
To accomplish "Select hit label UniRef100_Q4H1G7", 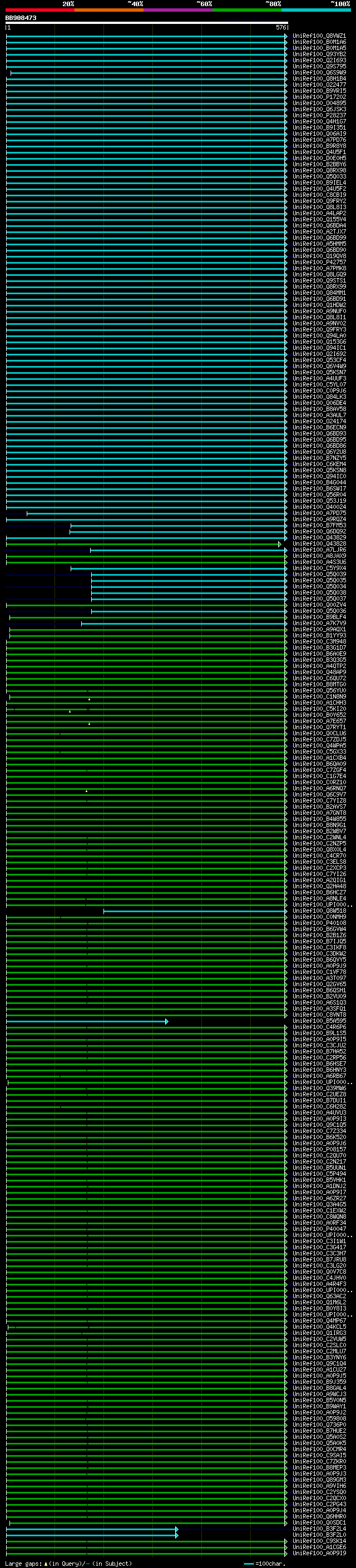I will click(x=319, y=122).
